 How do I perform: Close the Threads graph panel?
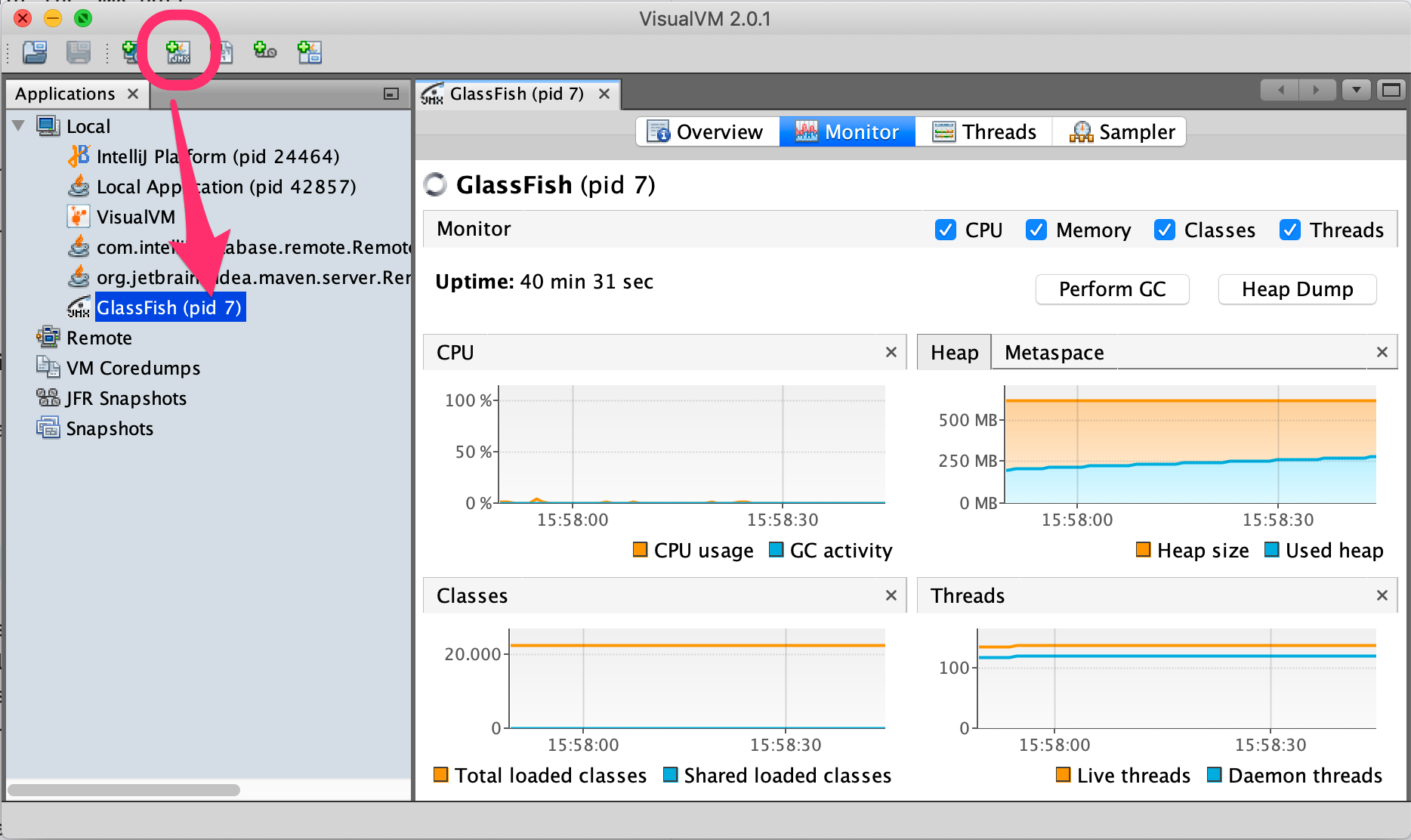coord(1382,595)
